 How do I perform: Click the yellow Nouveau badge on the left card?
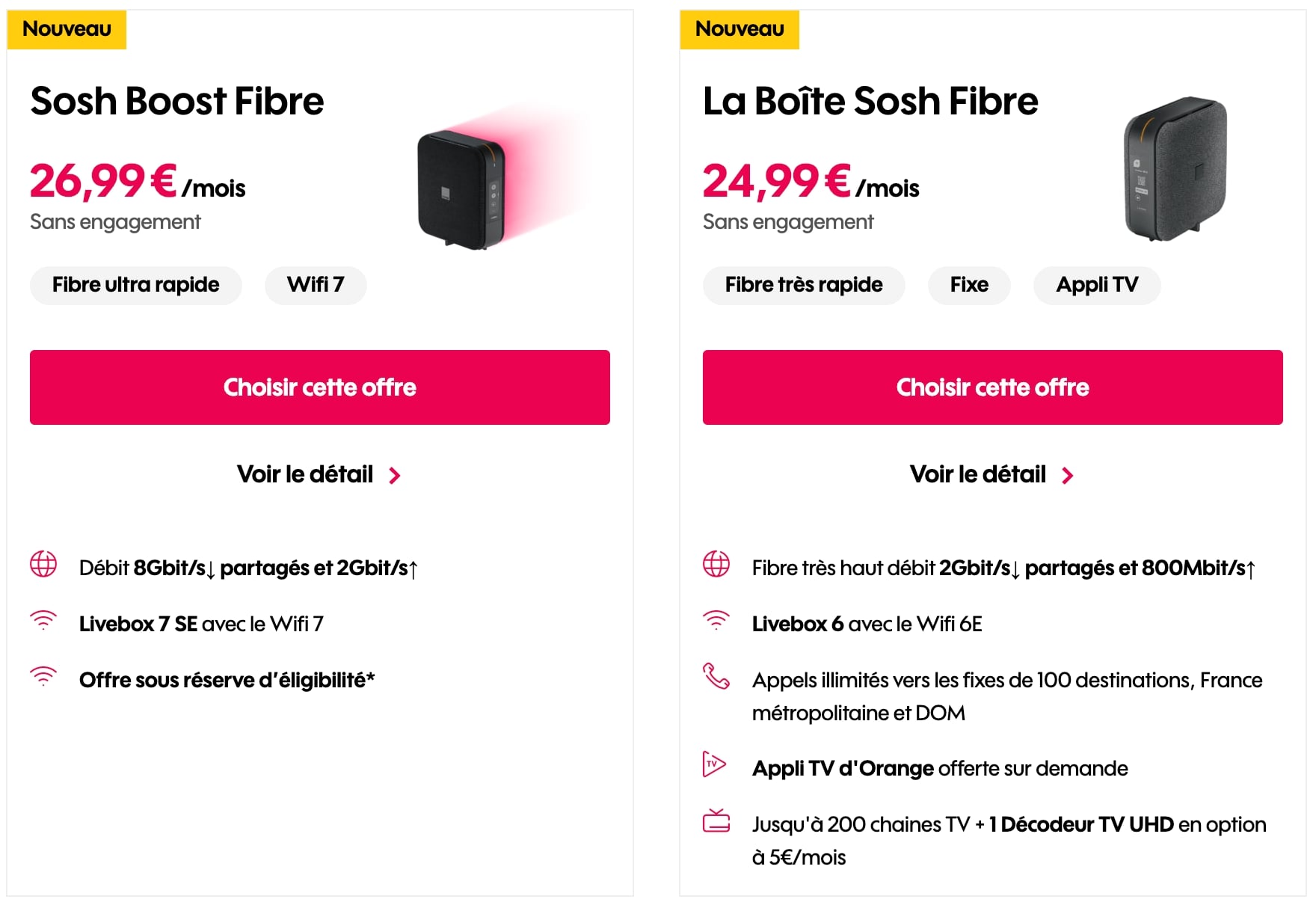click(x=66, y=29)
